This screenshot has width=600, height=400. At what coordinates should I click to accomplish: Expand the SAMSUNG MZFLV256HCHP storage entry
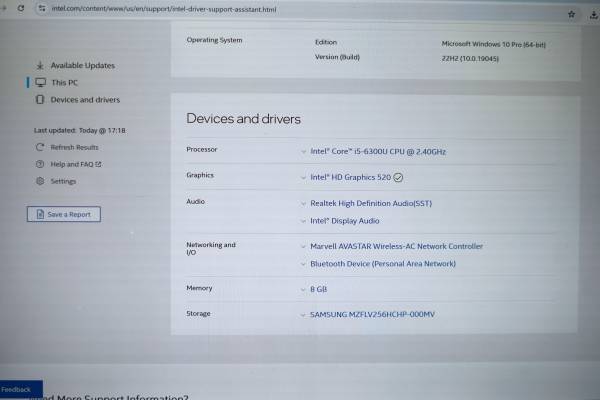click(x=303, y=314)
